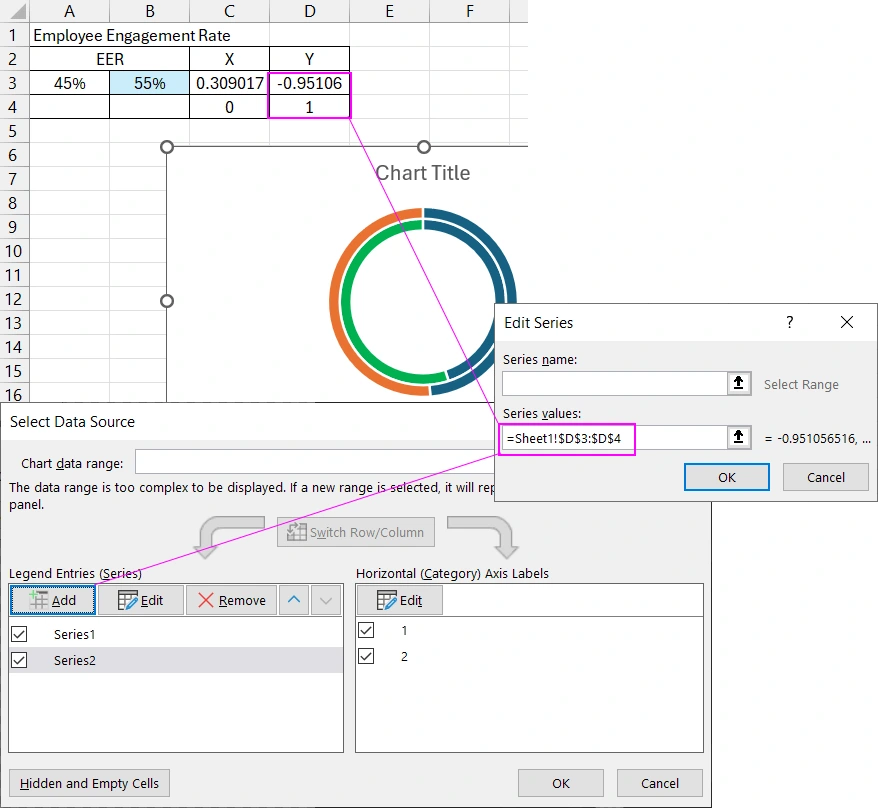Uncheck the axis label 1 checkbox
Viewport: 878px width, 808px height.
point(366,630)
